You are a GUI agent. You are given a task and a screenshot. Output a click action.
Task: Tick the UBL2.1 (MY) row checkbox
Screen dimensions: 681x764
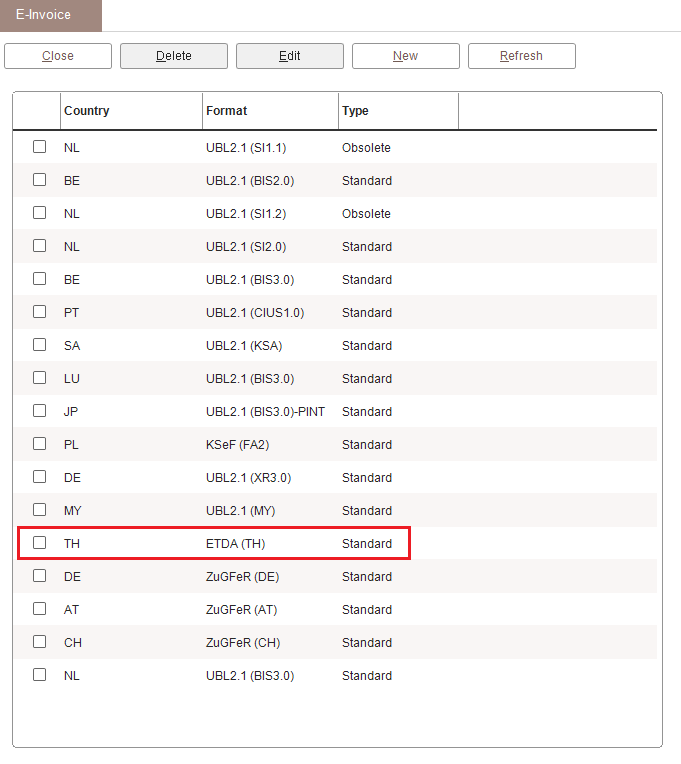point(40,510)
